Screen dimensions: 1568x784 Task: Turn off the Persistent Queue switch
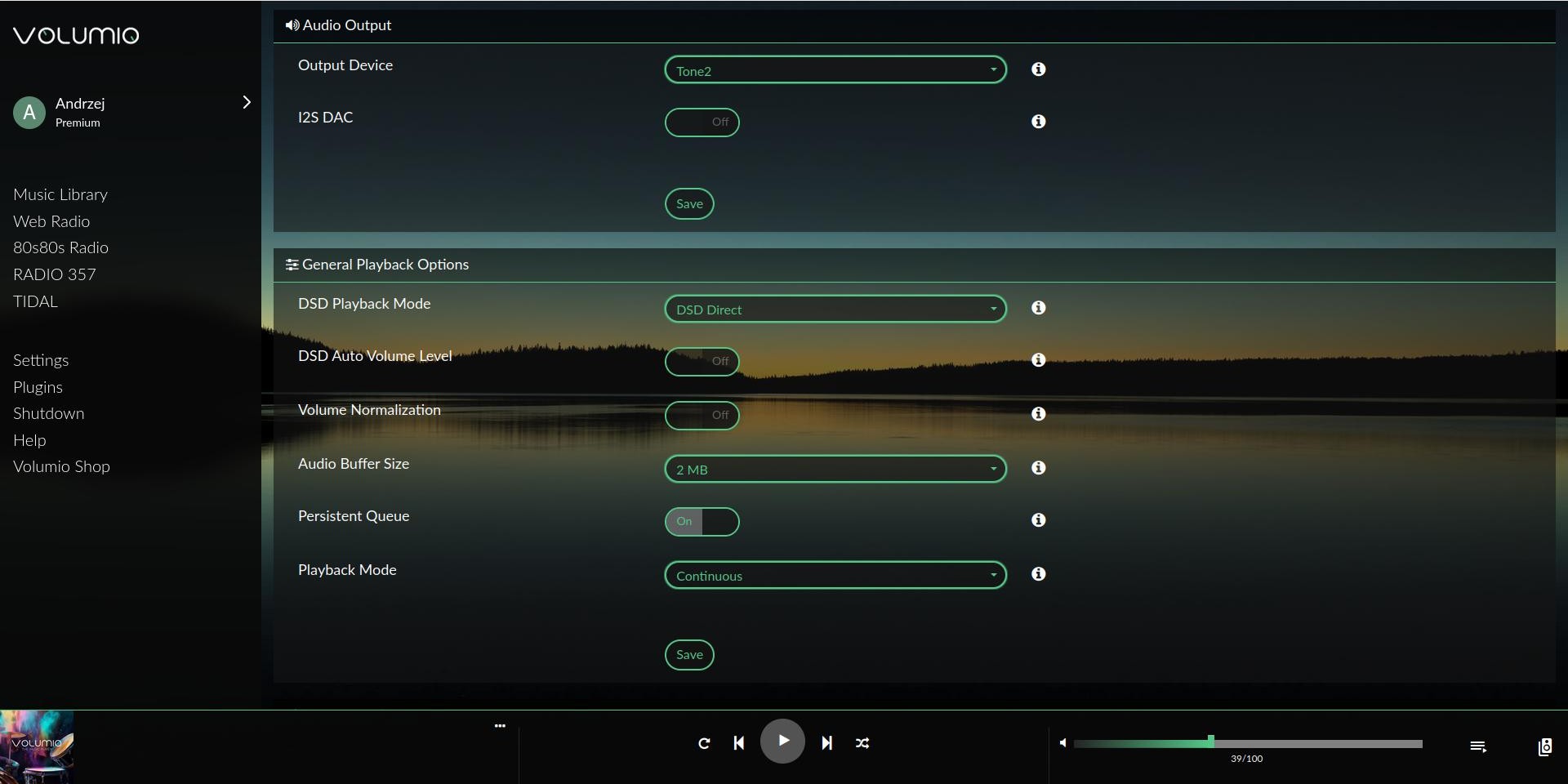click(x=702, y=522)
